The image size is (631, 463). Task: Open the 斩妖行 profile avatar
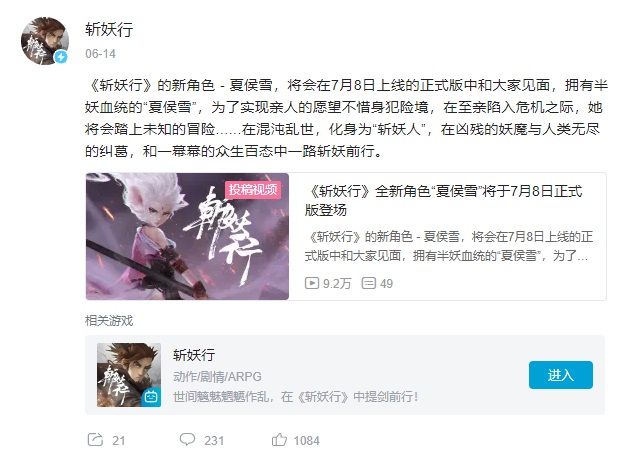(45, 41)
